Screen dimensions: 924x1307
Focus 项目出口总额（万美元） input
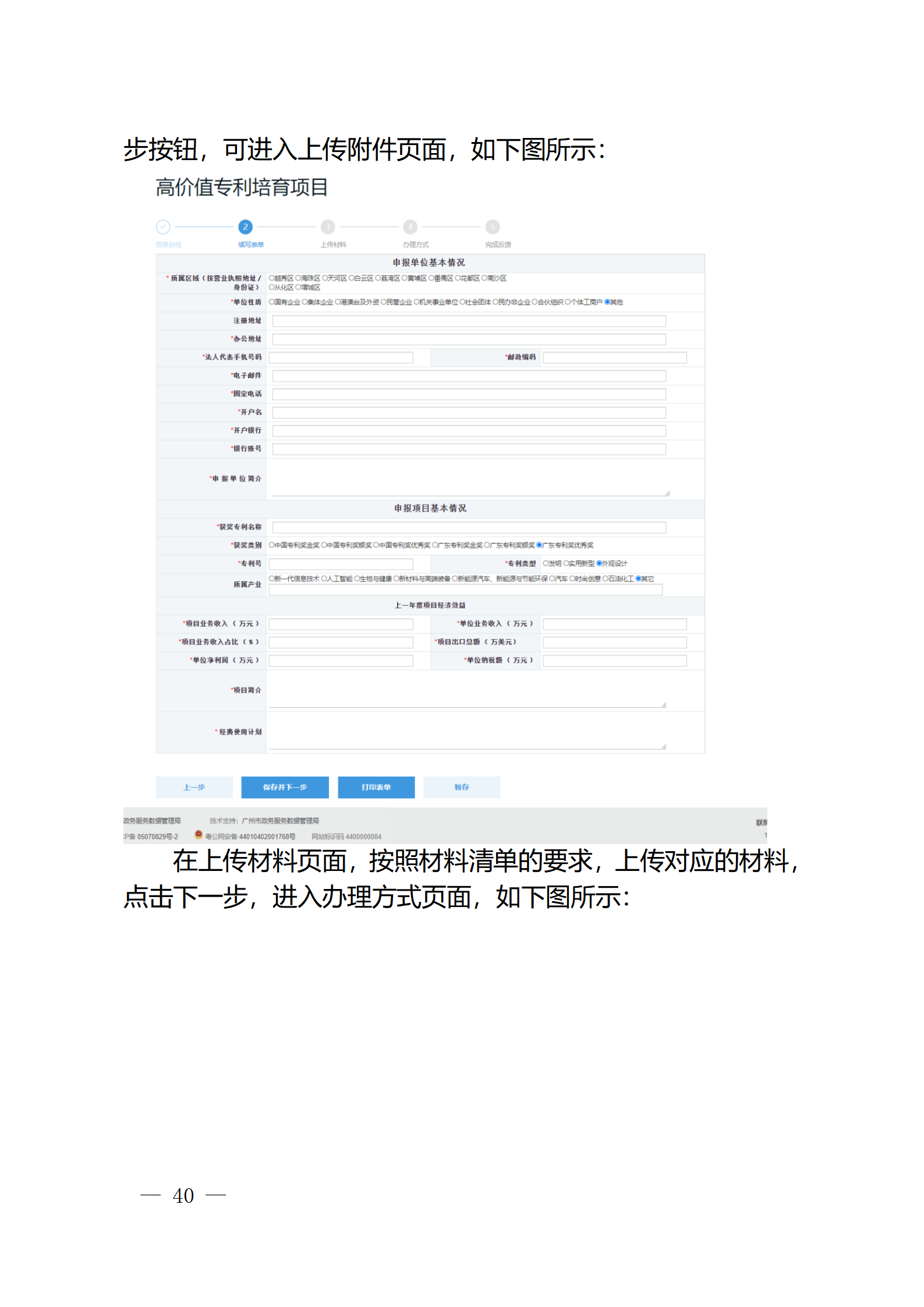[x=615, y=642]
